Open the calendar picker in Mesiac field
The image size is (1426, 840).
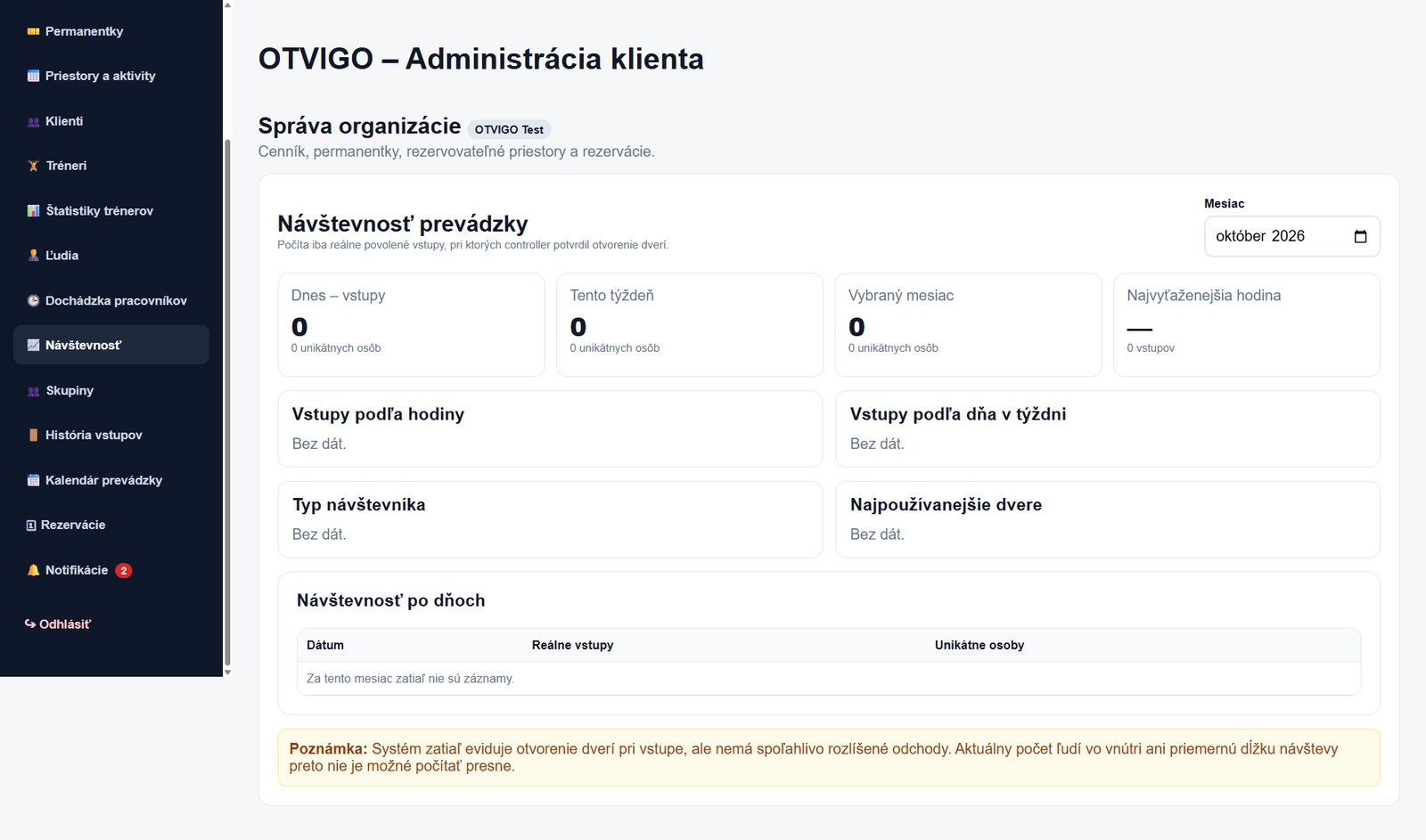(1360, 236)
